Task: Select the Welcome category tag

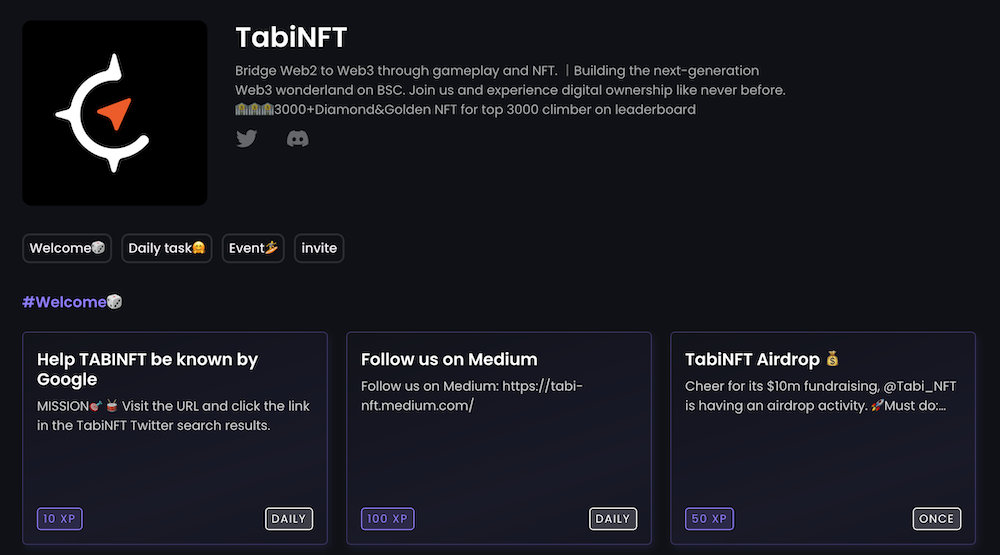Action: coord(68,248)
